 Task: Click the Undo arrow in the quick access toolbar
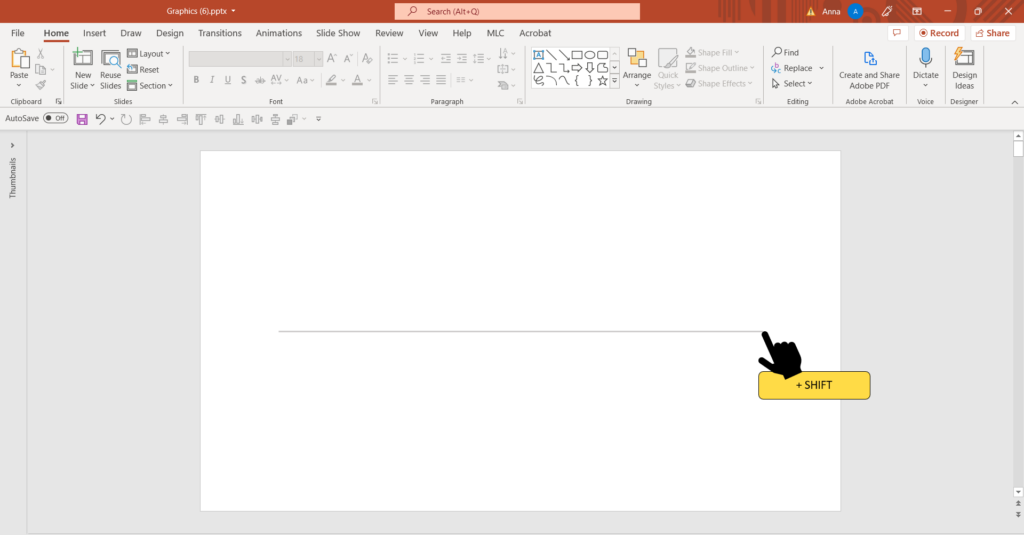pos(101,119)
